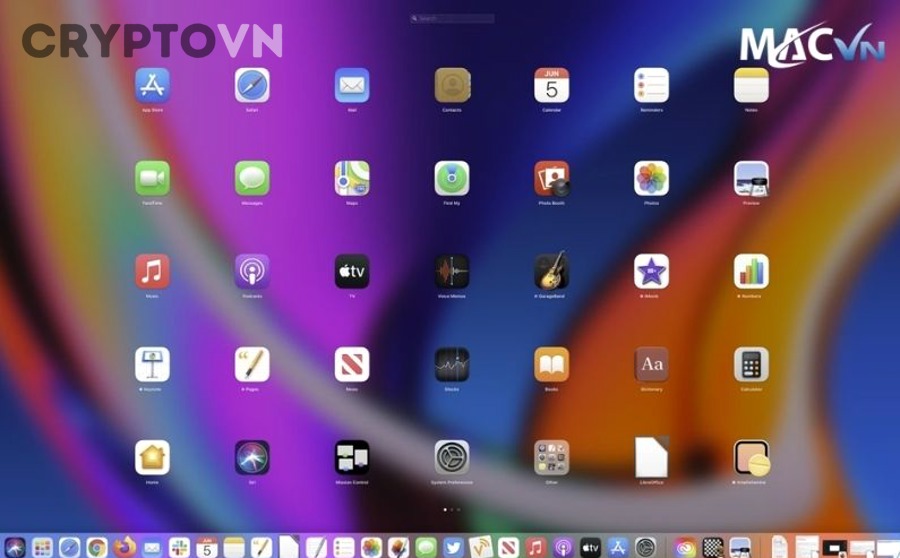Open News from the Dock
Image resolution: width=900 pixels, height=558 pixels.
pyautogui.click(x=509, y=548)
